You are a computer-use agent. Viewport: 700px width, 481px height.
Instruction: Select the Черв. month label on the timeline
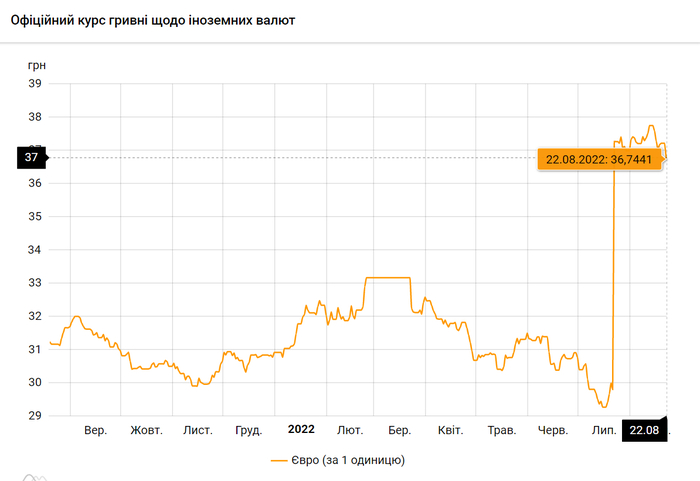click(553, 430)
